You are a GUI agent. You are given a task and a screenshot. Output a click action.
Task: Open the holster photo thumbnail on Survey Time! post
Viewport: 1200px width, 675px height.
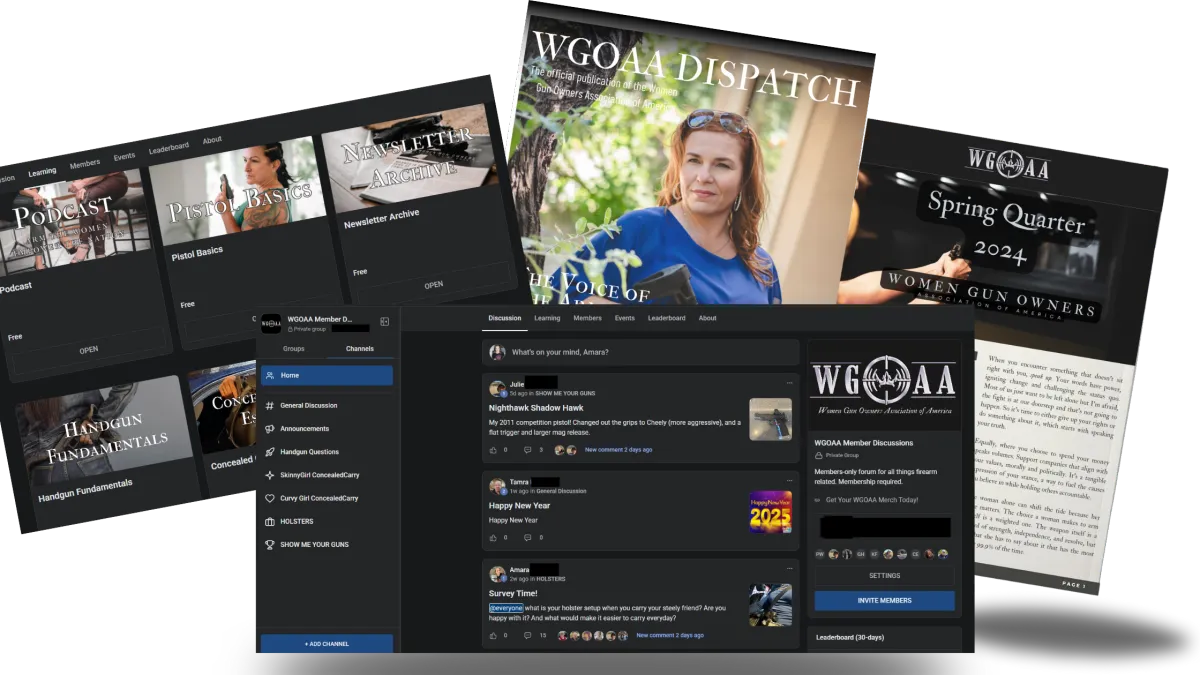(x=770, y=605)
